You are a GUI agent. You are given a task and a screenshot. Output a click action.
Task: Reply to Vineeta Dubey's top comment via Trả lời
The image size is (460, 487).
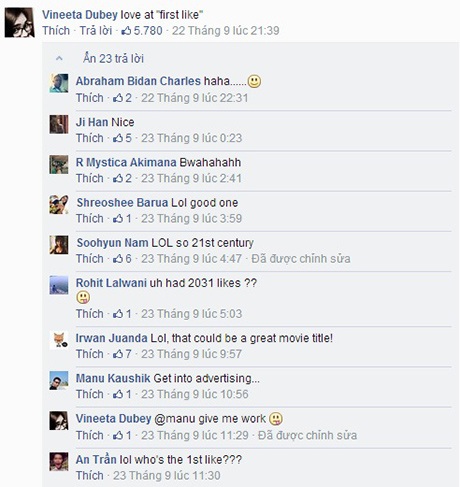pyautogui.click(x=96, y=31)
